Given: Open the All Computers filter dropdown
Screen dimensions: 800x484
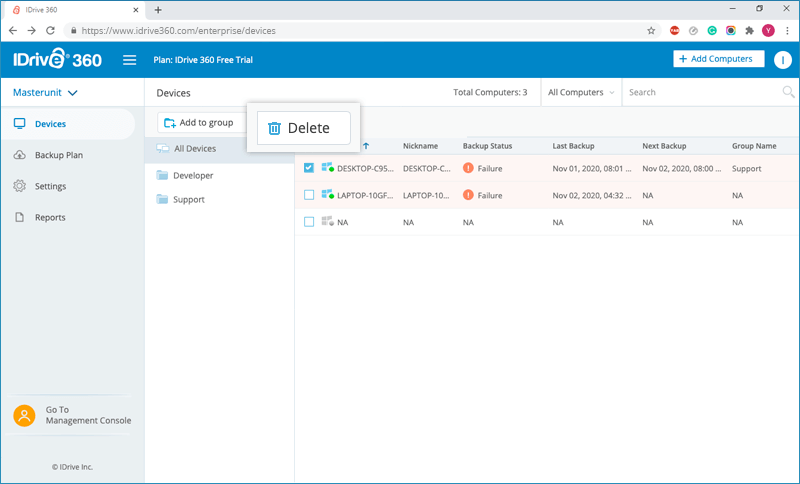Looking at the screenshot, I should click(581, 92).
